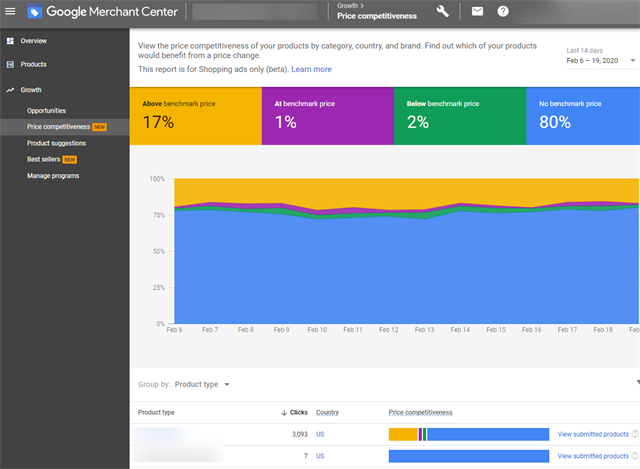
Task: Click the Google Merchant Center logo icon
Action: pos(34,11)
